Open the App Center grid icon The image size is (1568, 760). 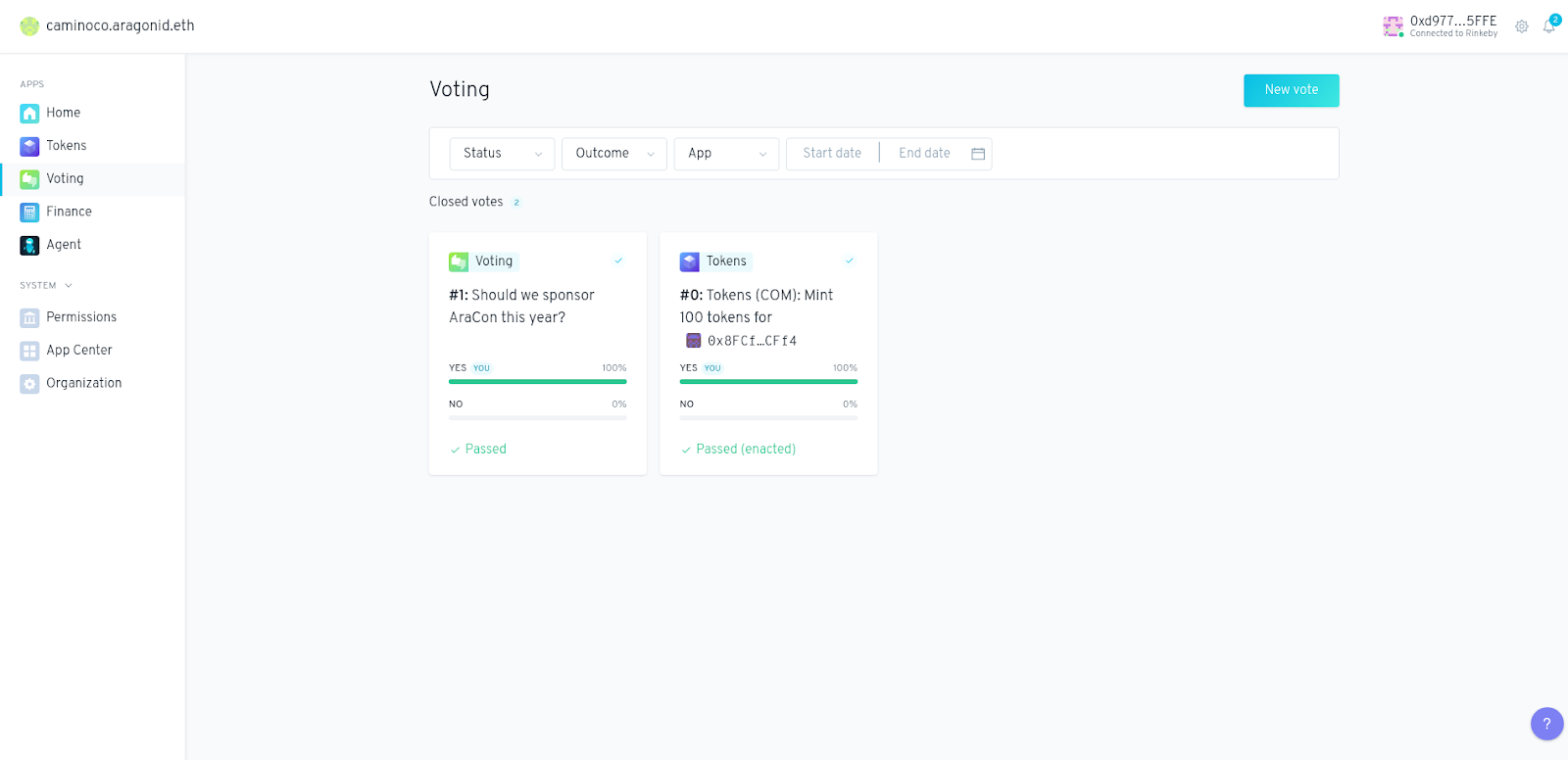coord(29,351)
